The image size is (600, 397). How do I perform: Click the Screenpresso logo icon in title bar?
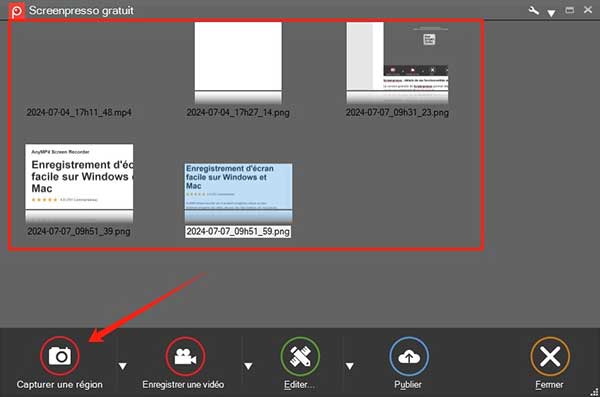point(17,11)
